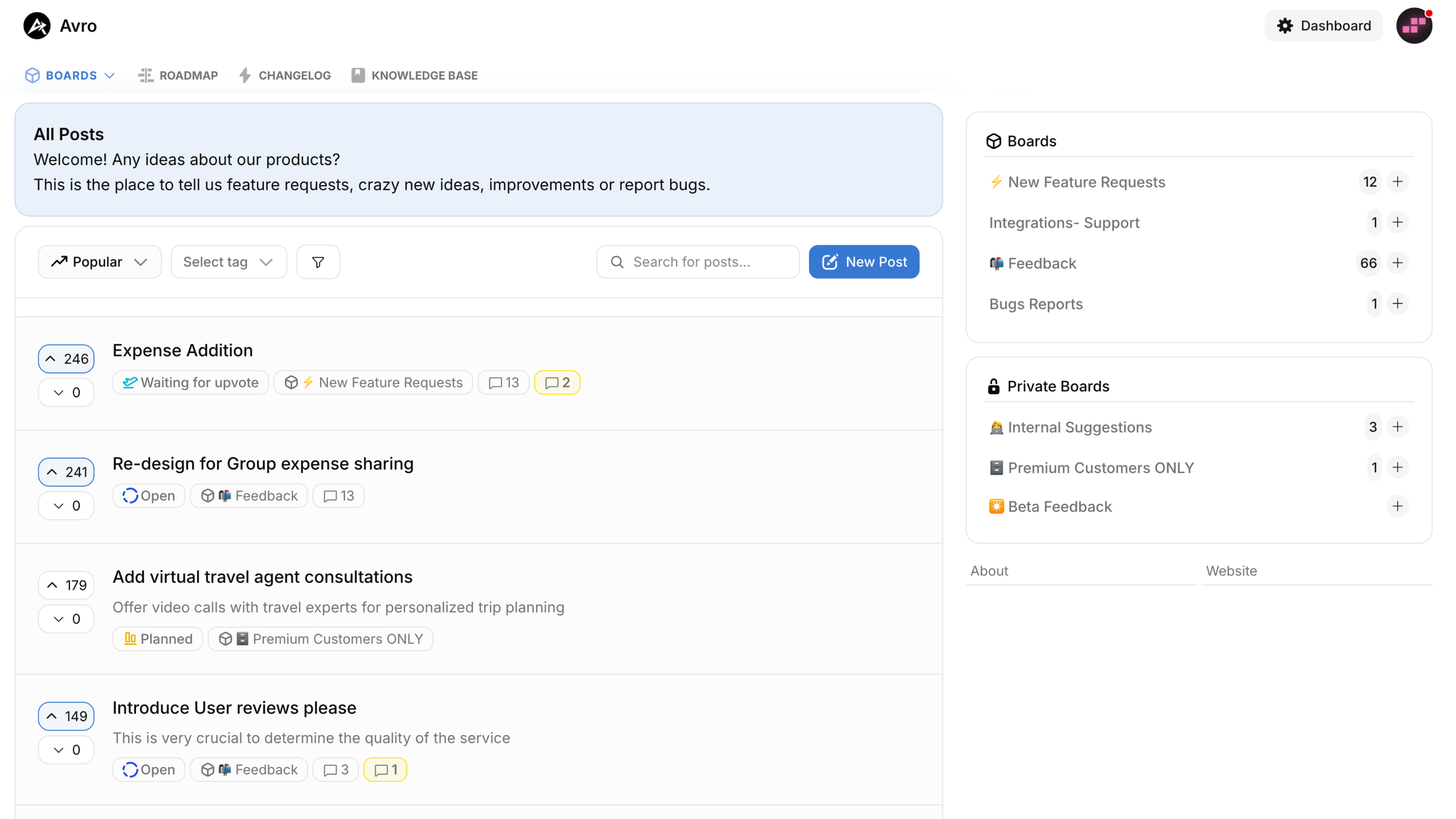Expand the Select tag dropdown
1456x819 pixels.
pyautogui.click(x=228, y=262)
